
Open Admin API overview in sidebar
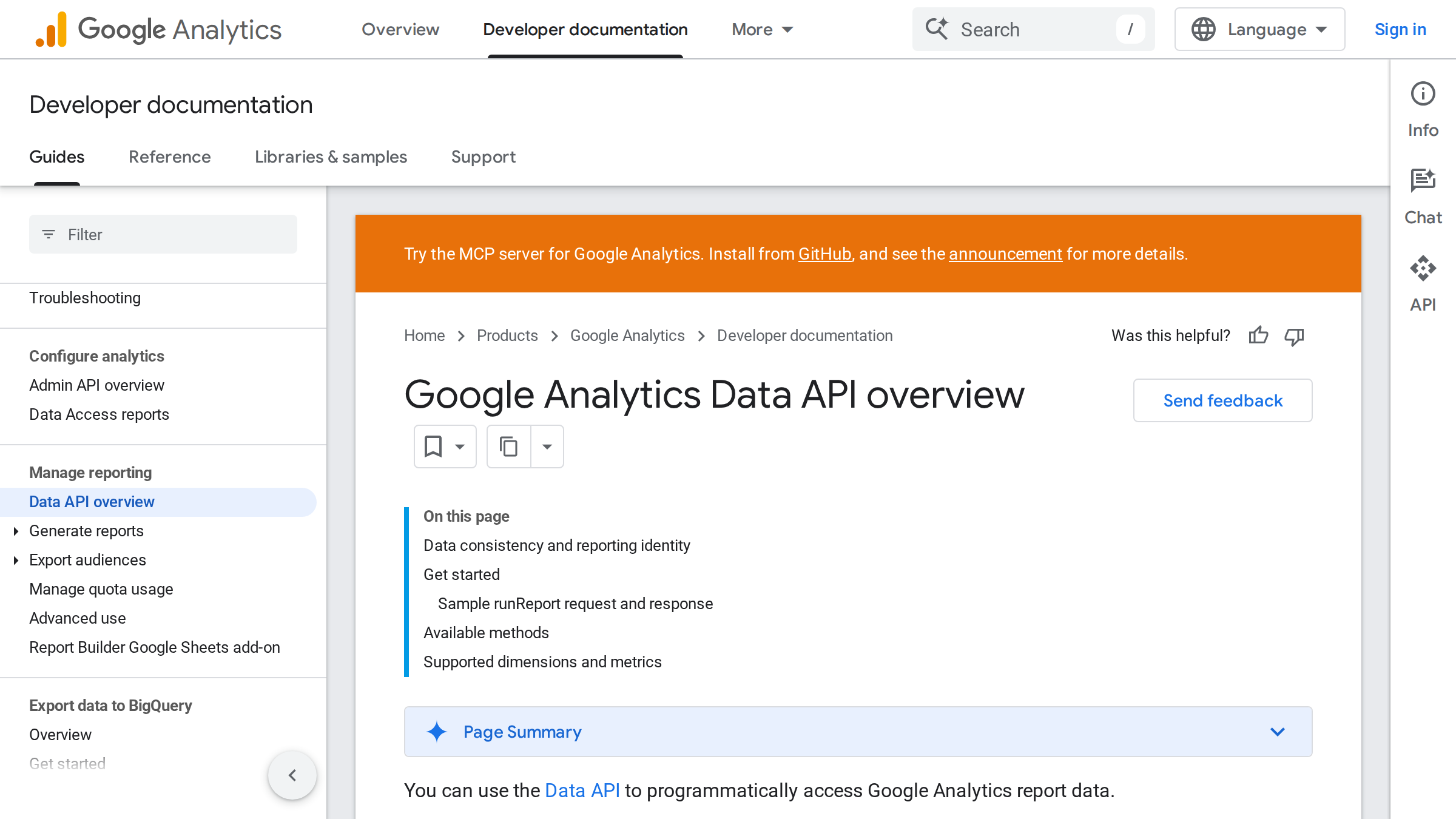coord(96,385)
